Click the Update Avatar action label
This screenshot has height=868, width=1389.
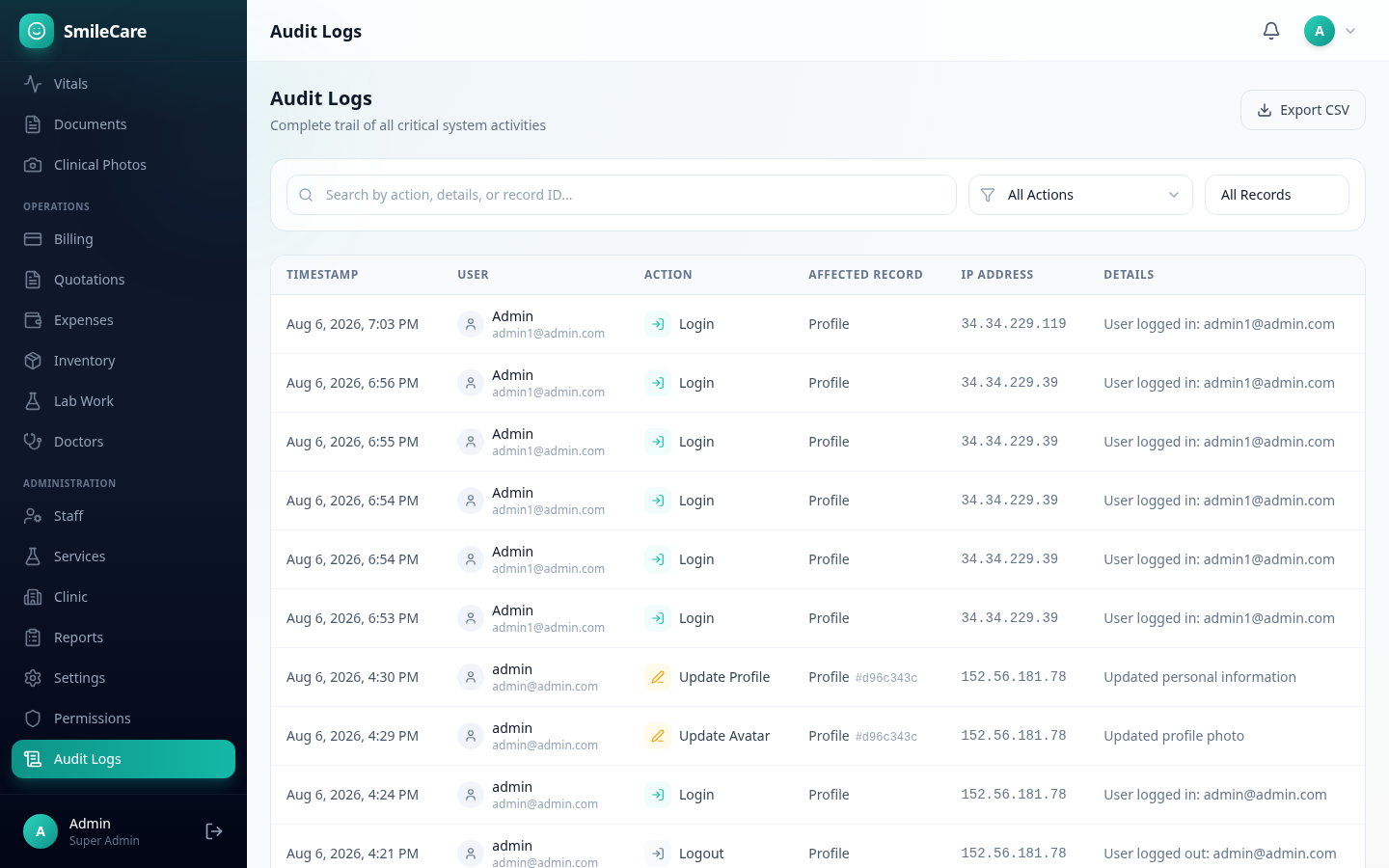pyautogui.click(x=724, y=736)
